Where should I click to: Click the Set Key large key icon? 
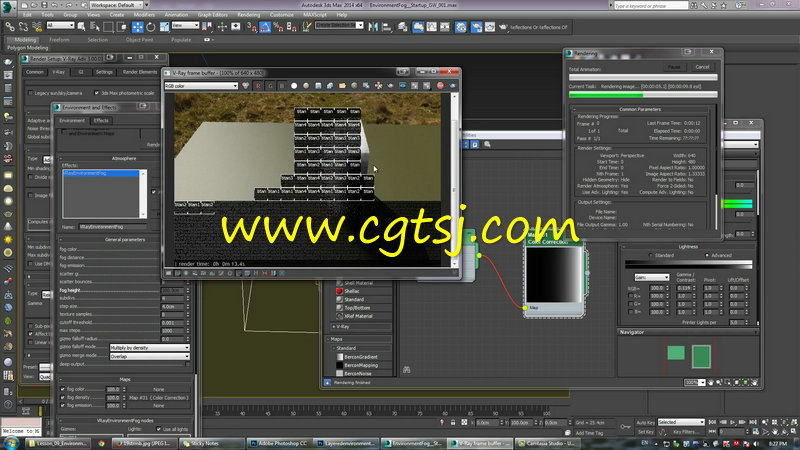625,427
